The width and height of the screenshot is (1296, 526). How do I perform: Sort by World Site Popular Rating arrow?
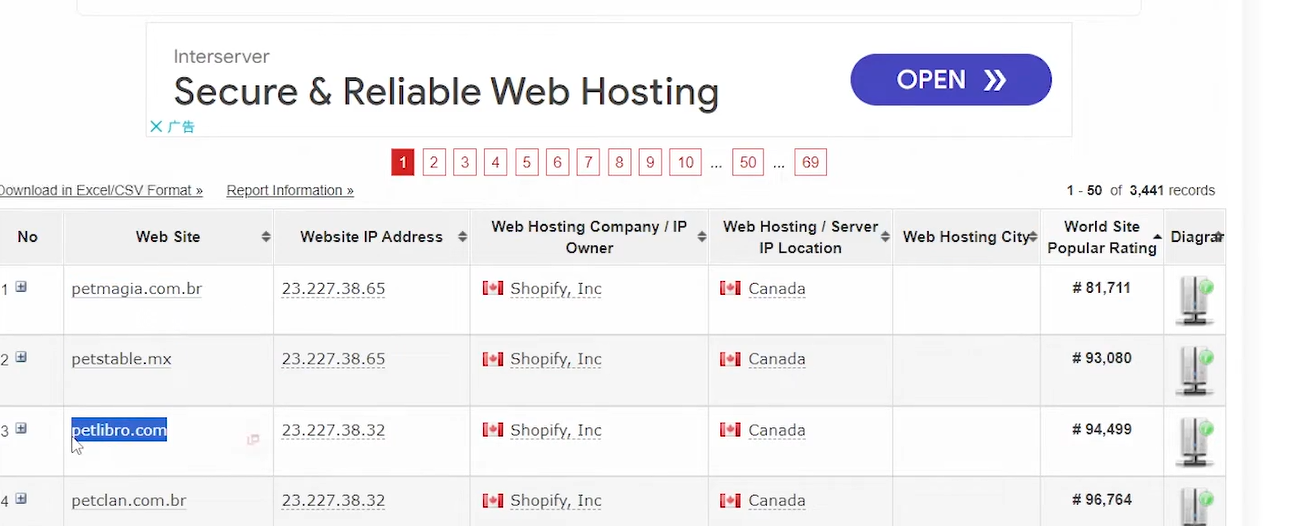(x=1158, y=237)
